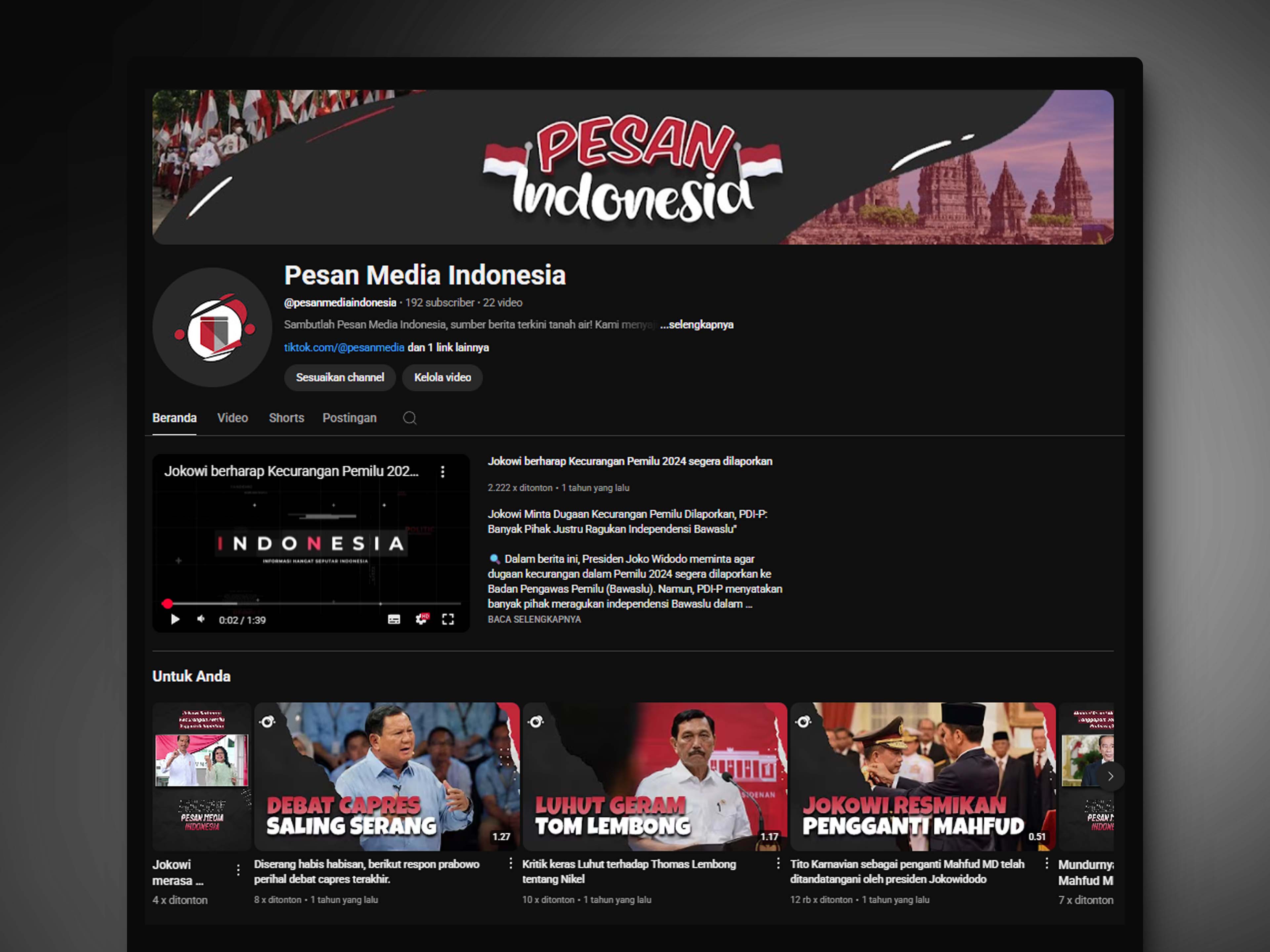The height and width of the screenshot is (952, 1270).
Task: Open the Postingan tab
Action: click(349, 418)
